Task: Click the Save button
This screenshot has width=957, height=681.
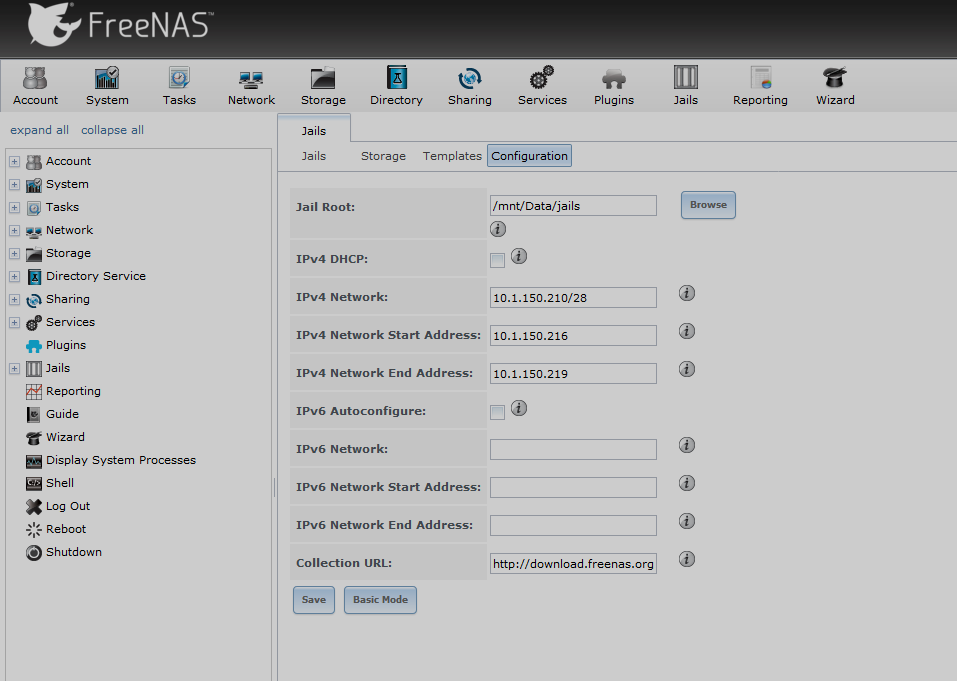Action: click(314, 600)
